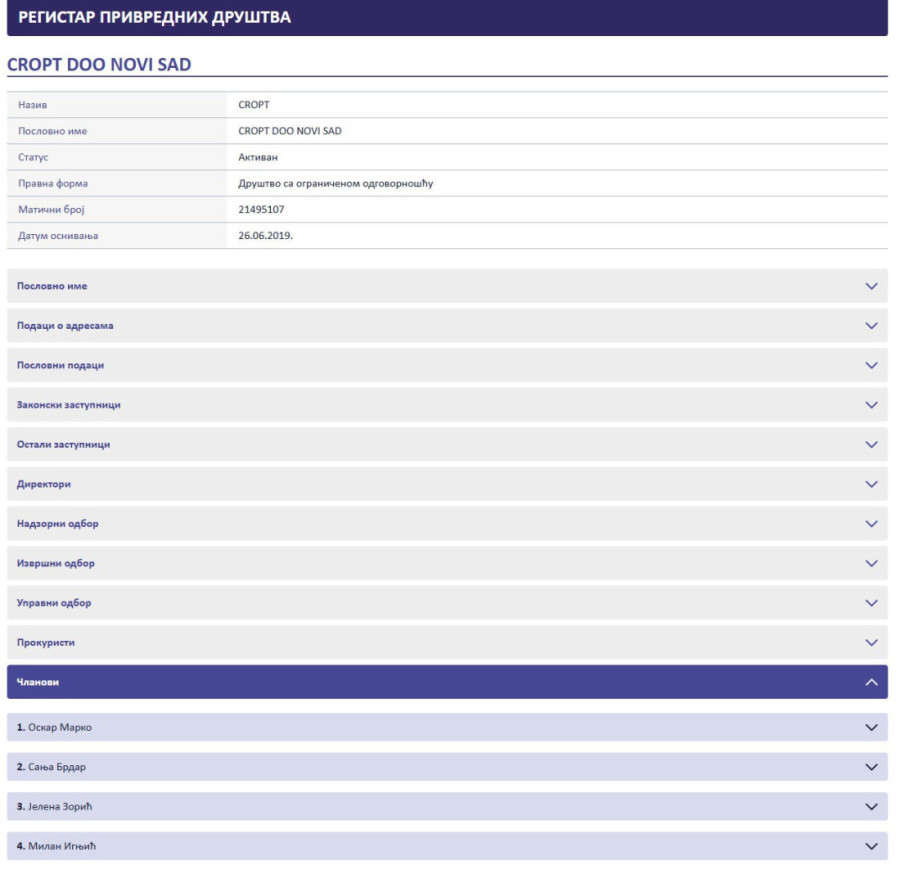Screen dimensions: 900x870
Task: Click the Регистар привредних друштава header bar
Action: click(446, 18)
